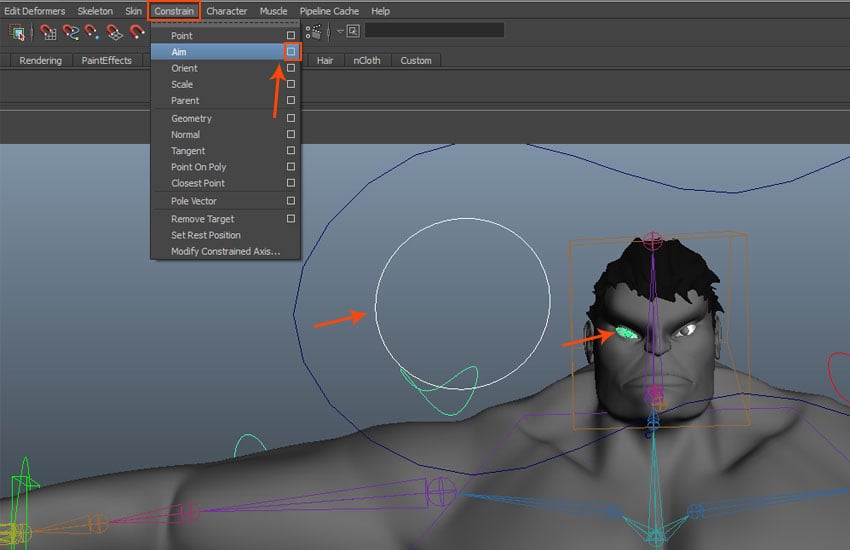Open the Point constraint option box

(x=291, y=36)
